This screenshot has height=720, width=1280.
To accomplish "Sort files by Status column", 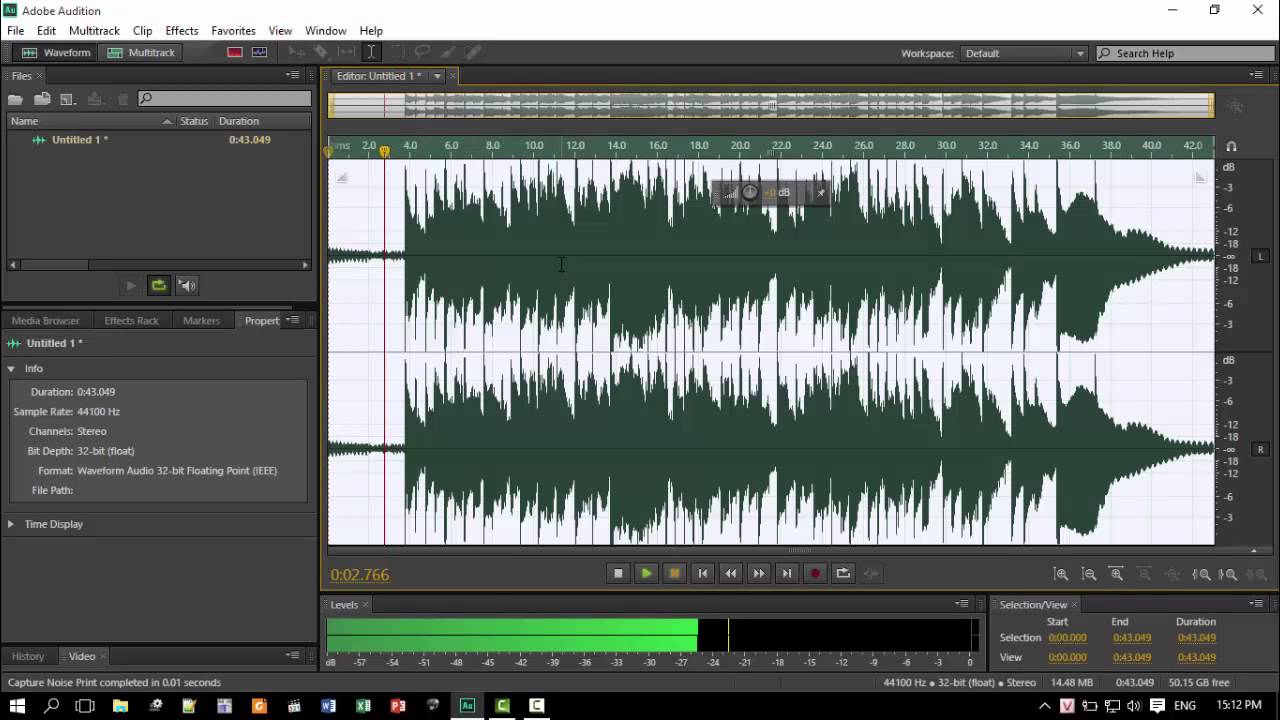I will (x=194, y=121).
